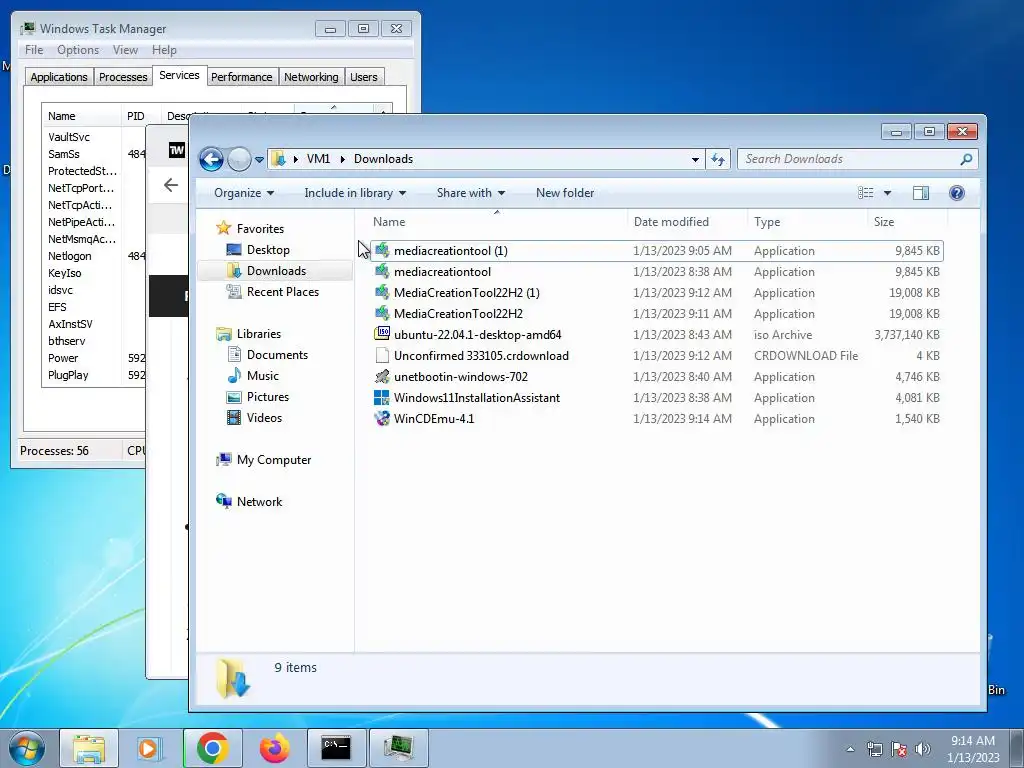The image size is (1024, 768).
Task: Select PlugPlay service row
Action: click(94, 375)
